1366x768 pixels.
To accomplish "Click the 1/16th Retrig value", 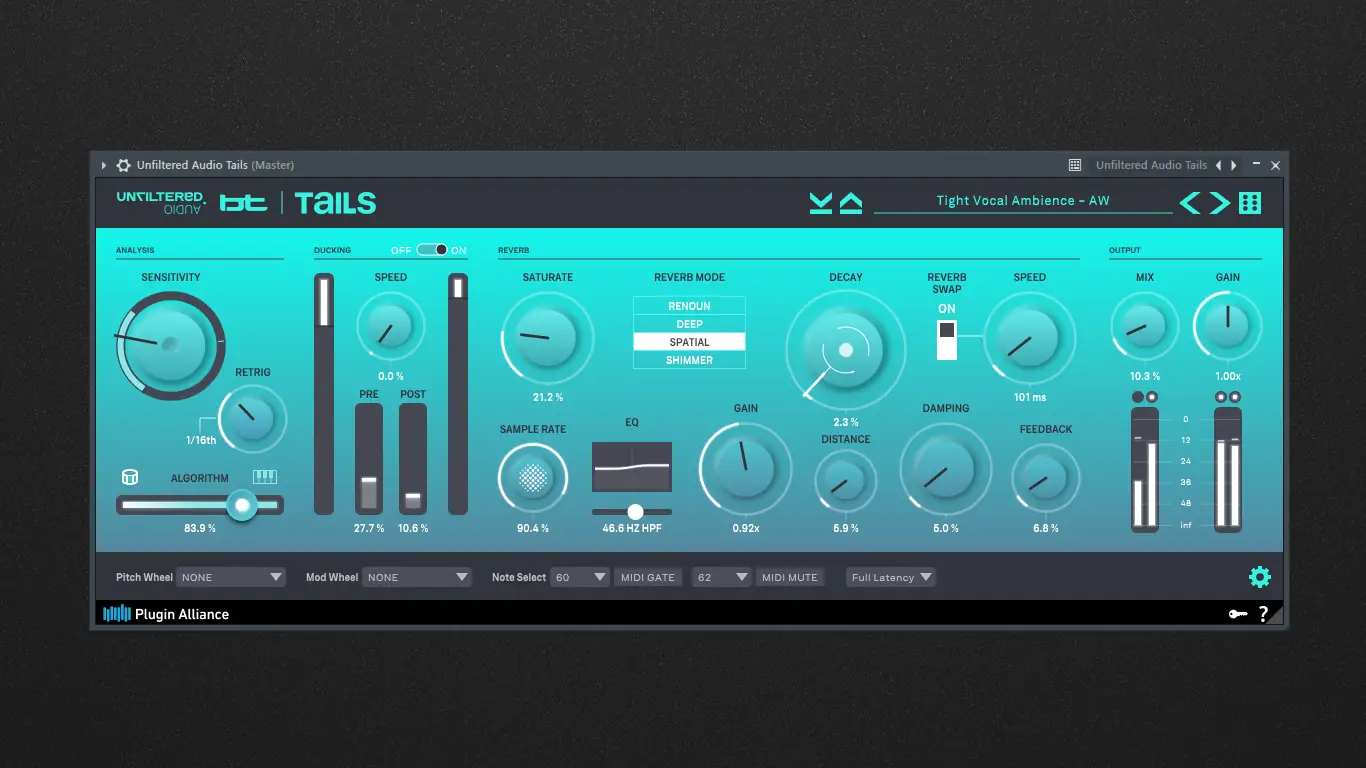I will pyautogui.click(x=200, y=440).
